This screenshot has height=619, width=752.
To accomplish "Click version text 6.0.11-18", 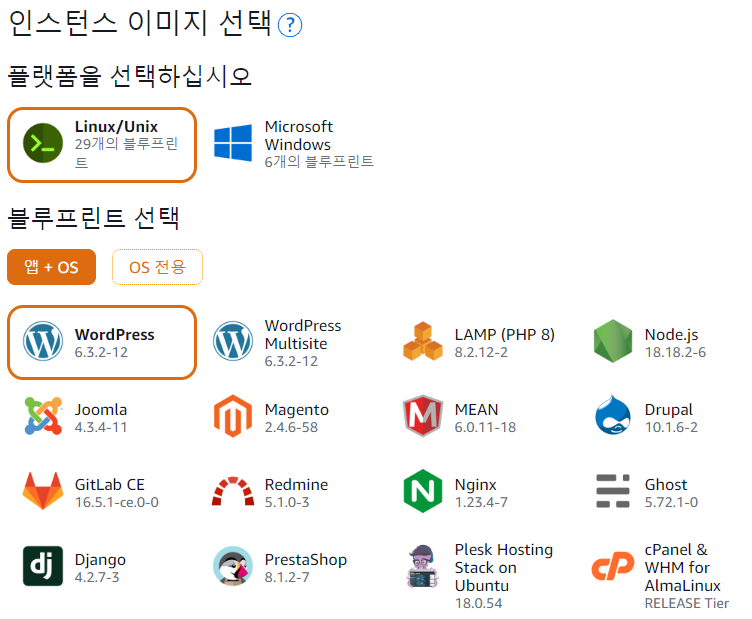I will 485,427.
